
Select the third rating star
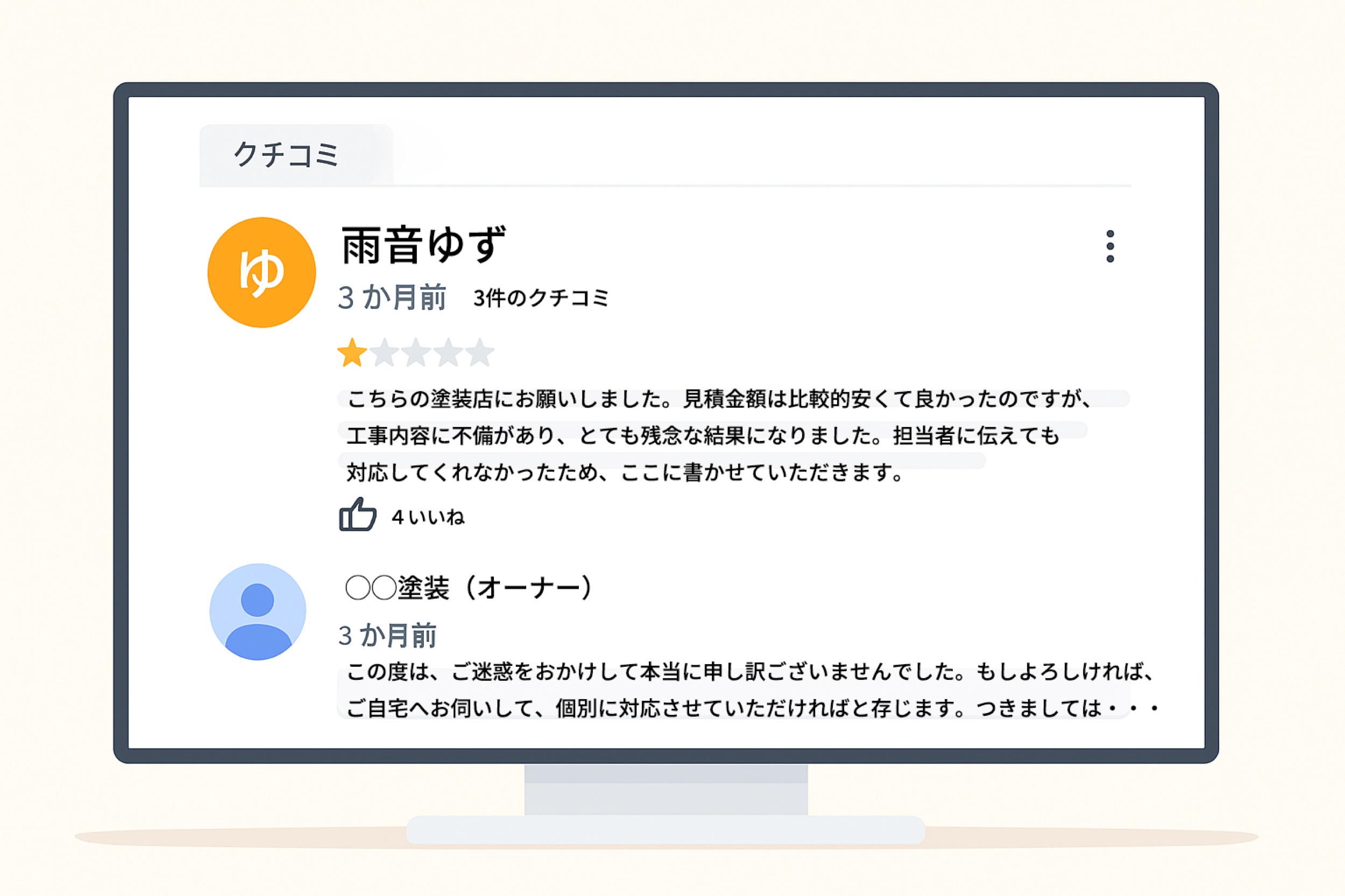pyautogui.click(x=415, y=353)
